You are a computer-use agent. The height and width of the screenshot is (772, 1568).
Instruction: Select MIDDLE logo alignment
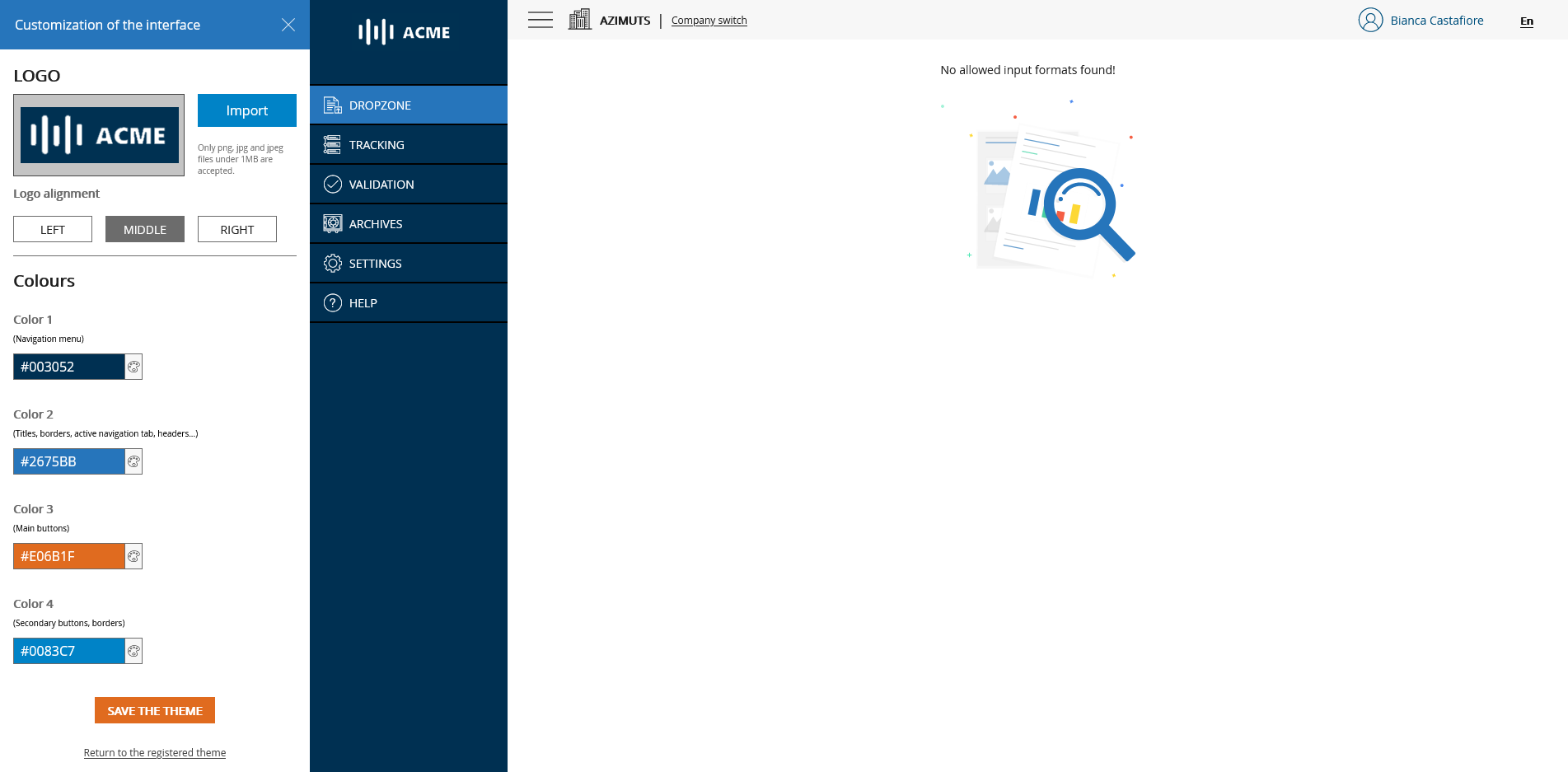pyautogui.click(x=144, y=229)
